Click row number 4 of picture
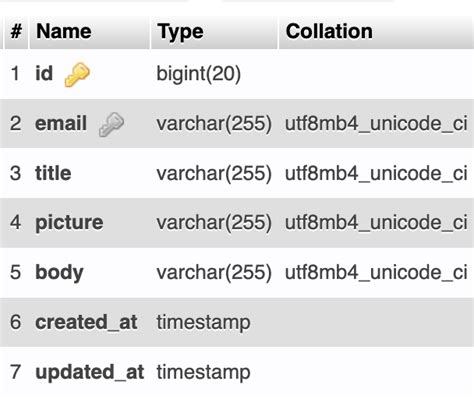Screen dimensions: 474x399 (x=16, y=222)
